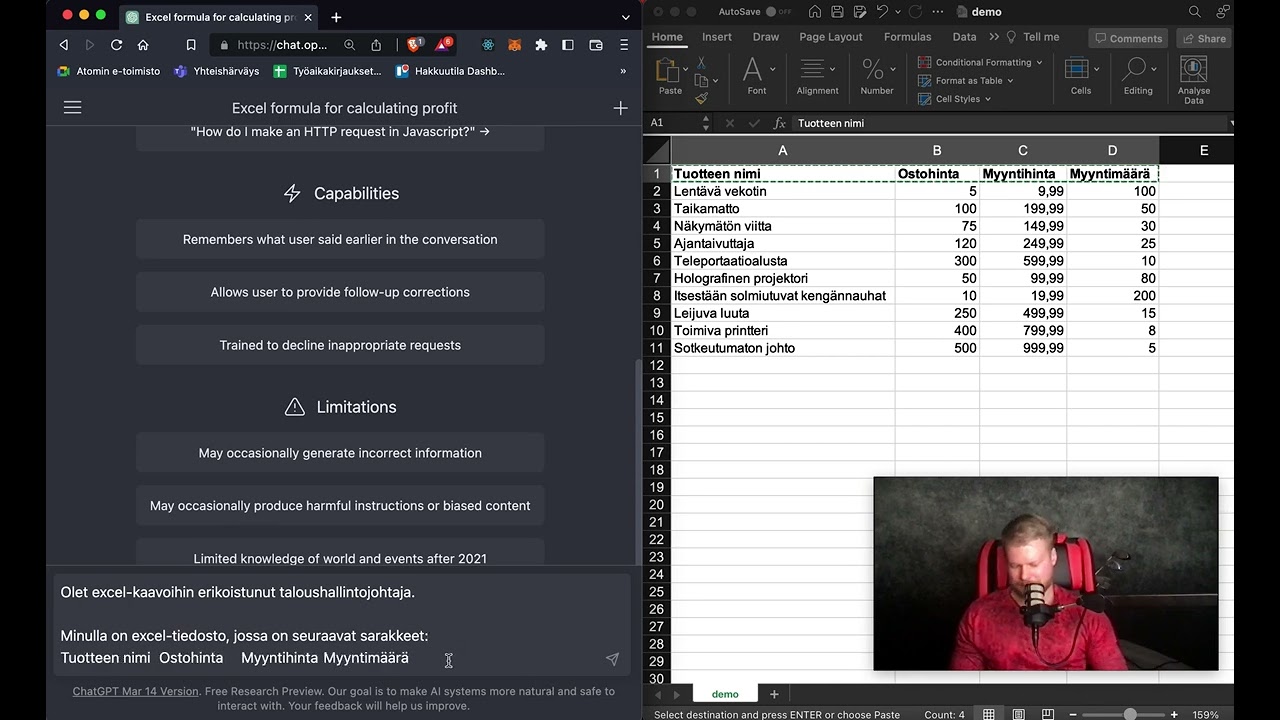The height and width of the screenshot is (720, 1280).
Task: Switch to Page Break Preview in status bar
Action: tap(1048, 714)
